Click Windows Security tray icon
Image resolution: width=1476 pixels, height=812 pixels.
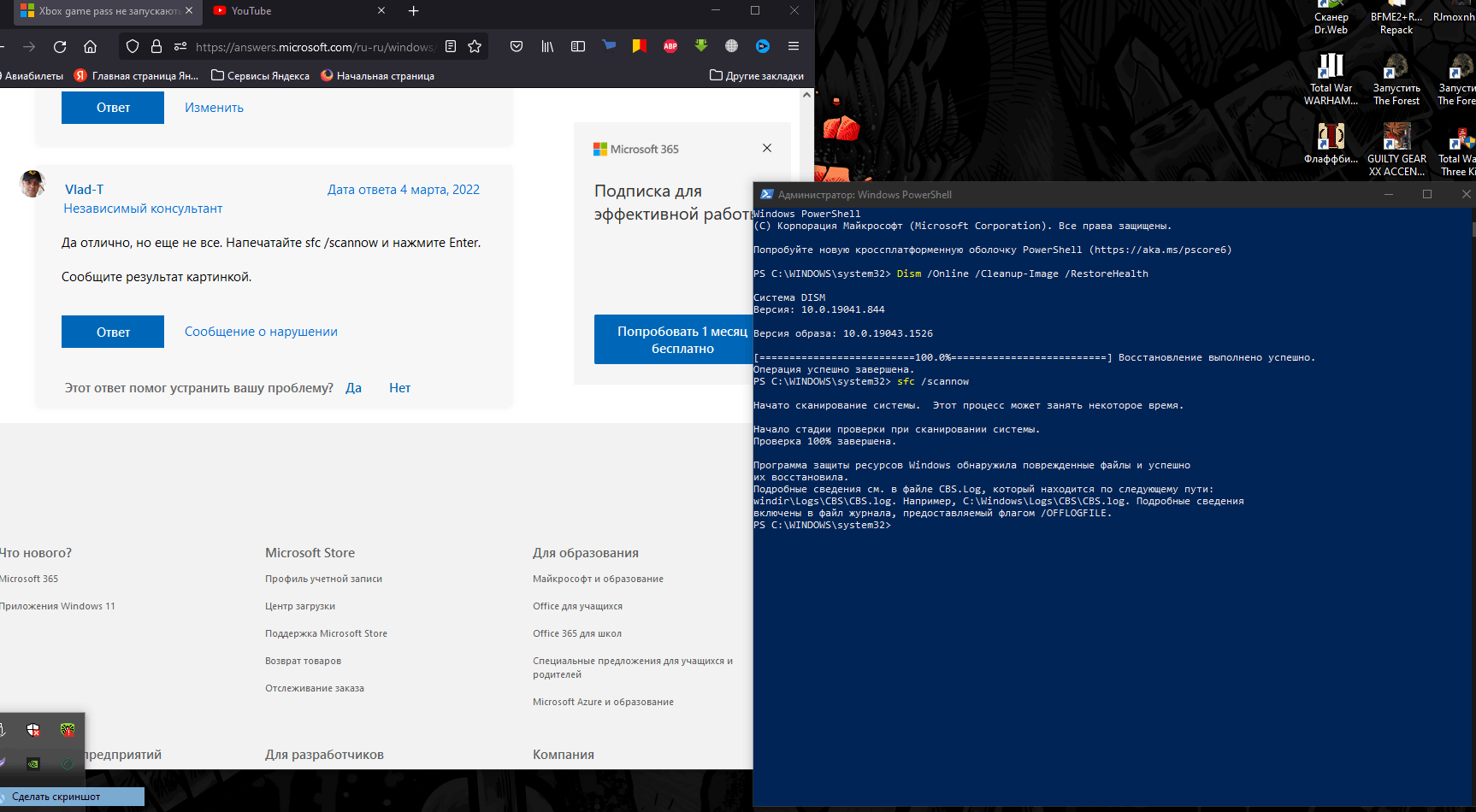coord(33,729)
